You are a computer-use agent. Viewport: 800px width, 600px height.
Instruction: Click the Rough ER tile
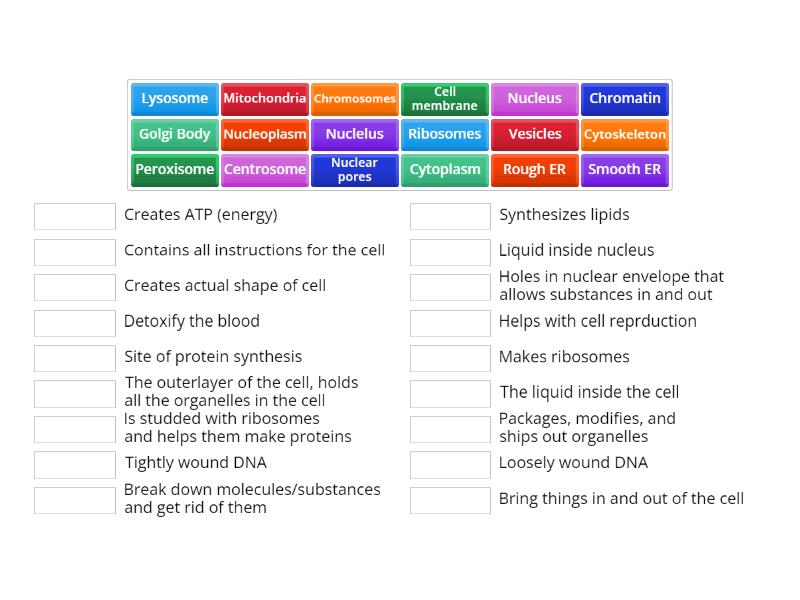click(x=534, y=170)
